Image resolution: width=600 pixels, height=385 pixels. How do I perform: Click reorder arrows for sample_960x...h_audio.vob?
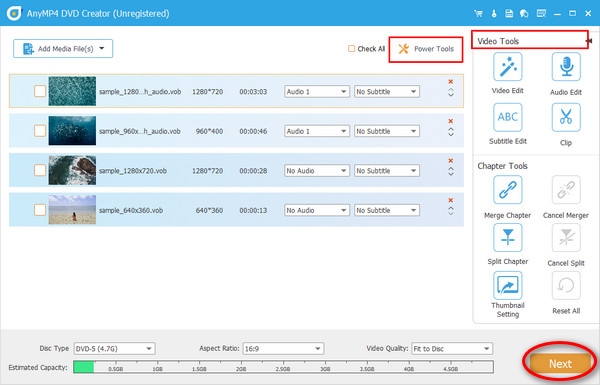click(451, 132)
